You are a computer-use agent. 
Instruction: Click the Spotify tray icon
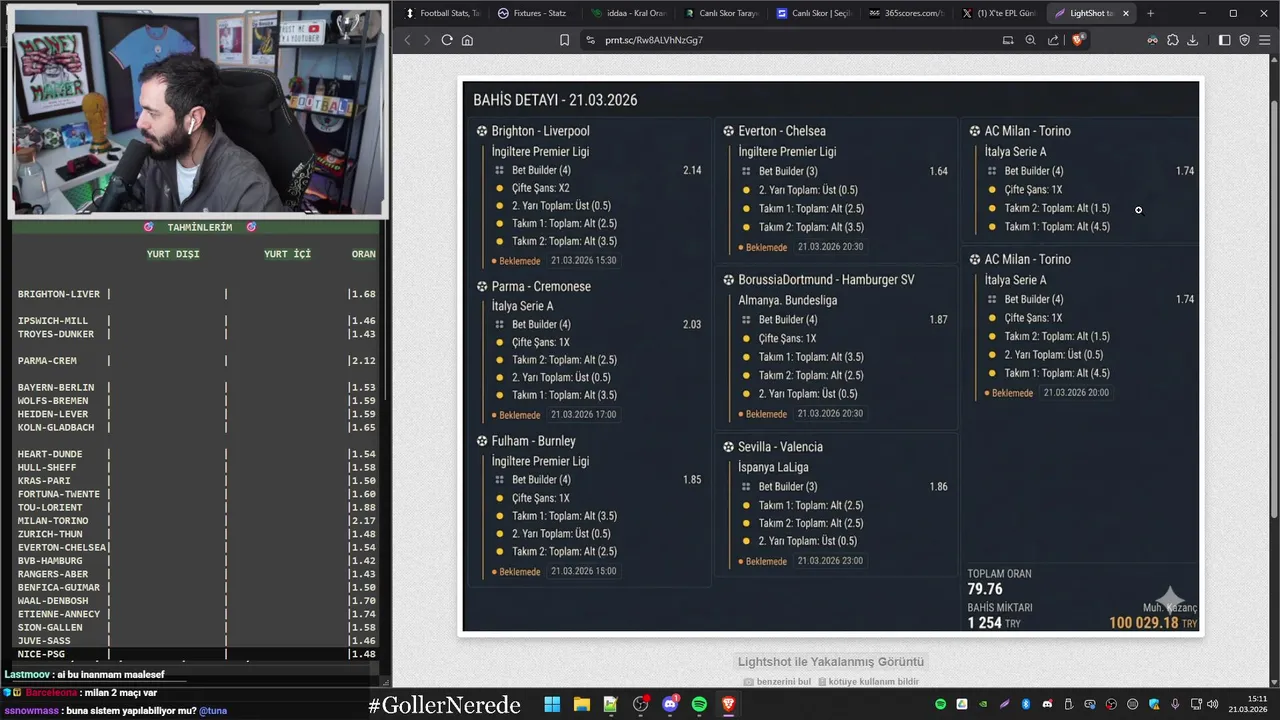(940, 704)
